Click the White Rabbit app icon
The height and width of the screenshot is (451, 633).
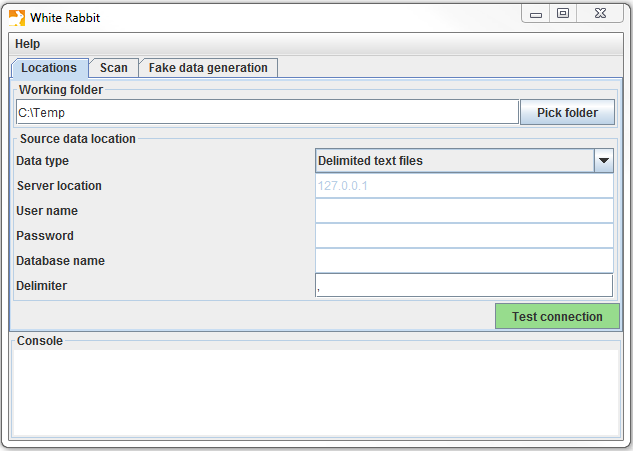tap(17, 17)
